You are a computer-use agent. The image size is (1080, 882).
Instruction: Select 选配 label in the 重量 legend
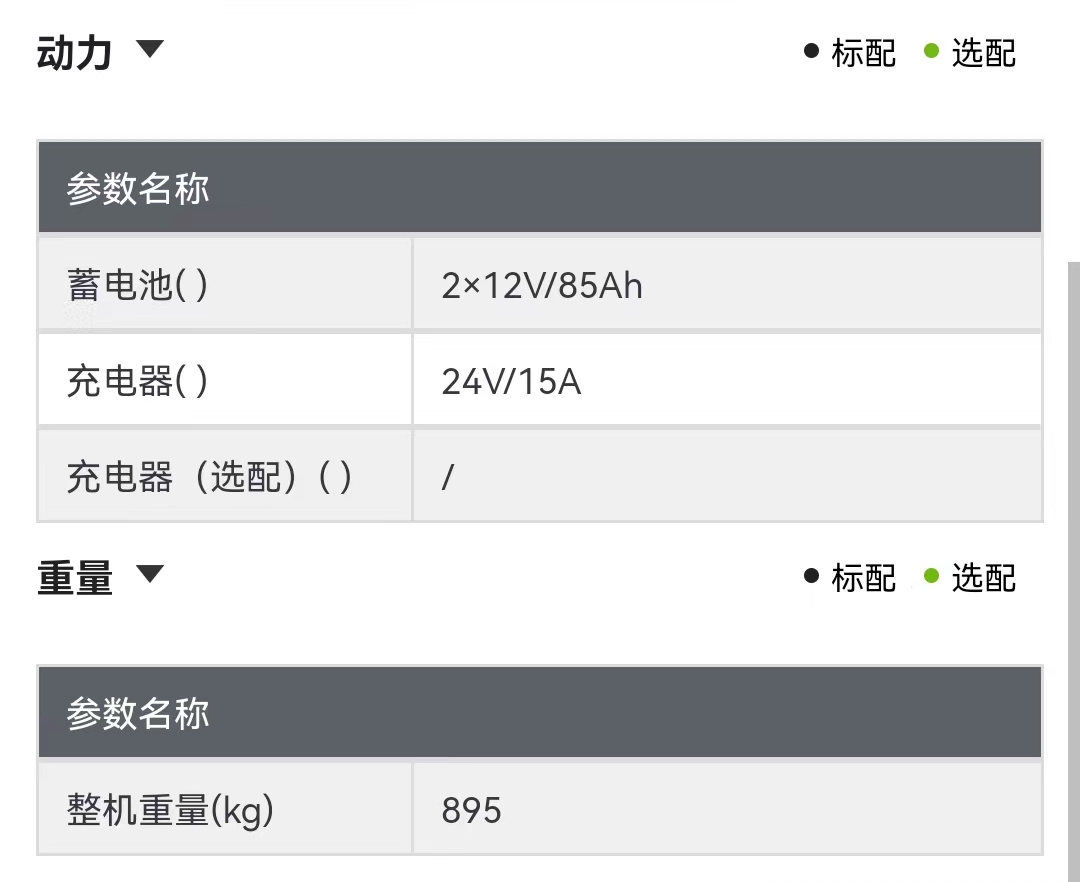984,578
